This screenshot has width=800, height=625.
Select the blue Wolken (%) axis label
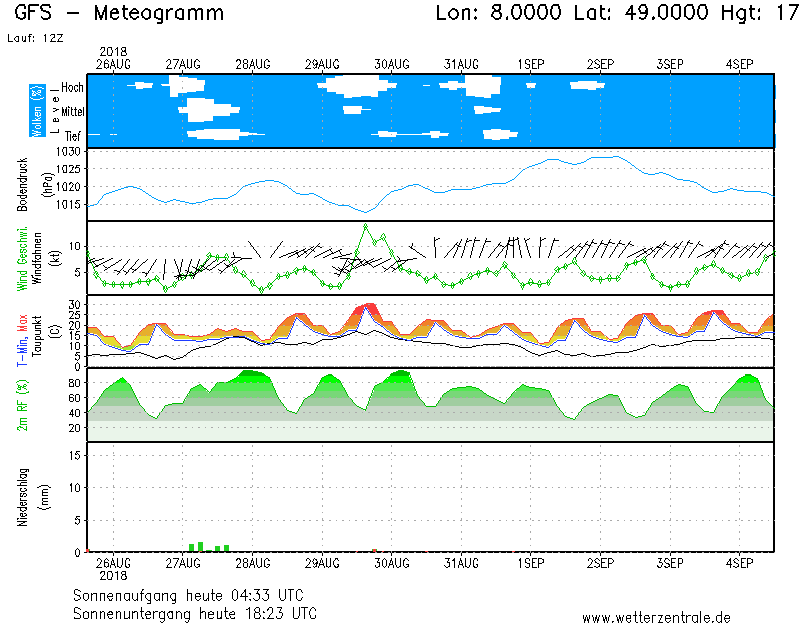[x=37, y=111]
